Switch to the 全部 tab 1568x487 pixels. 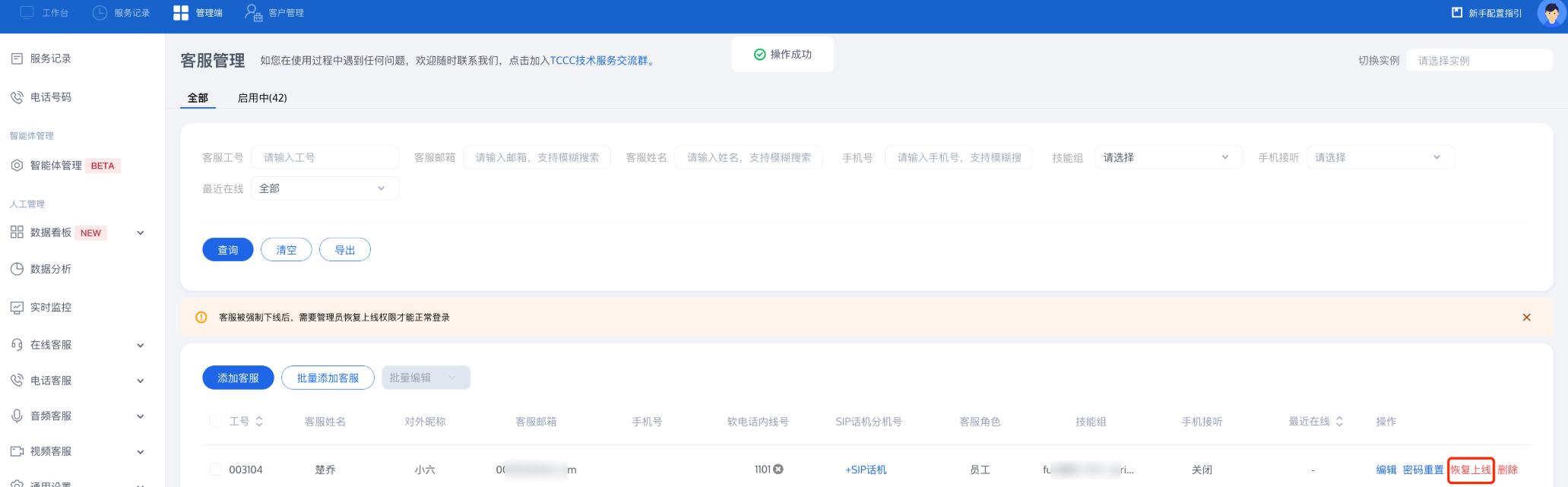tap(198, 98)
